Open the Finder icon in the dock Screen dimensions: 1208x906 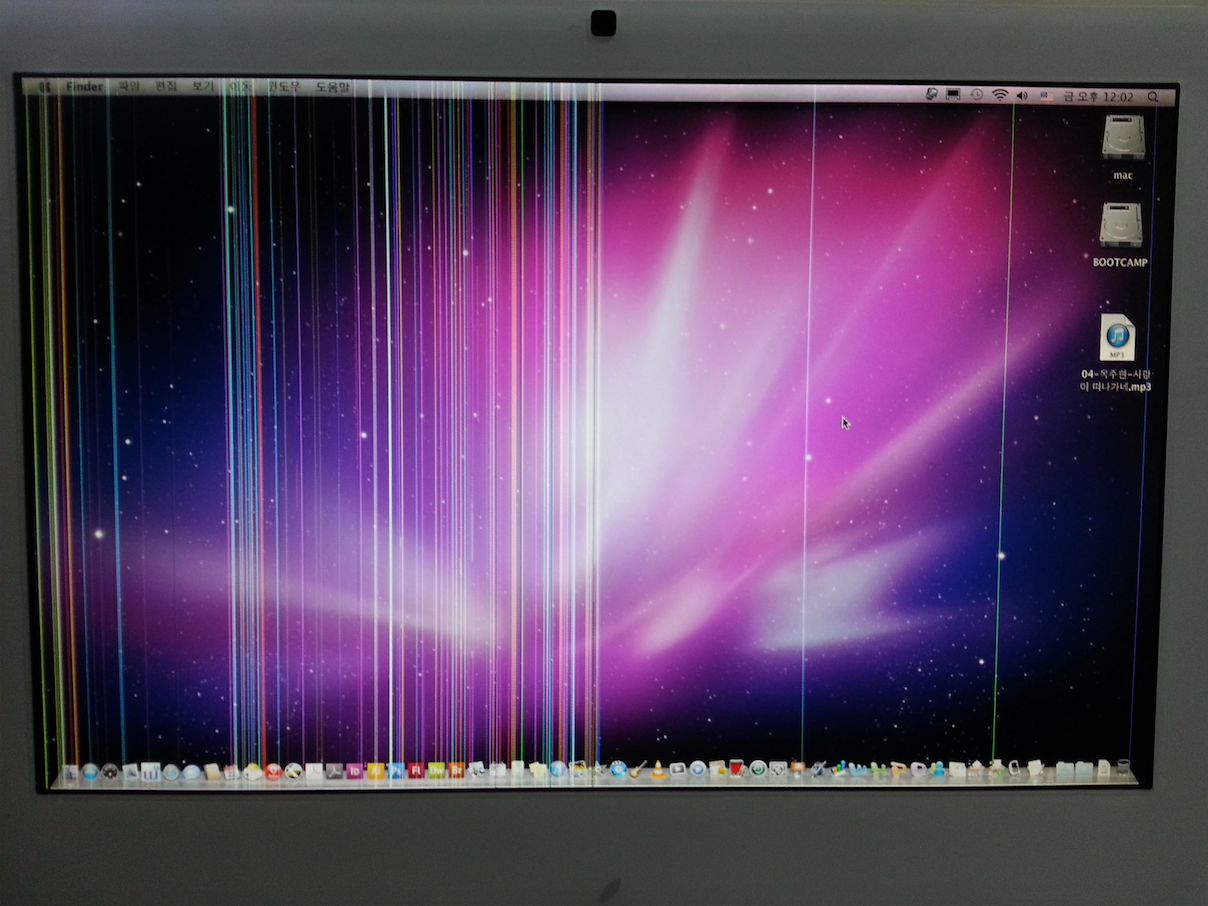(x=70, y=772)
